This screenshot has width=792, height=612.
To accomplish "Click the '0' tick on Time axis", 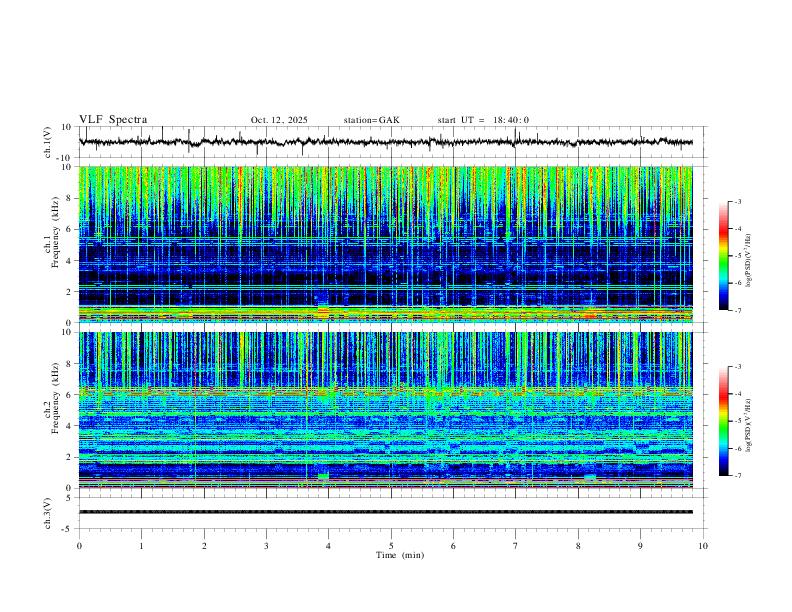I will (x=79, y=546).
